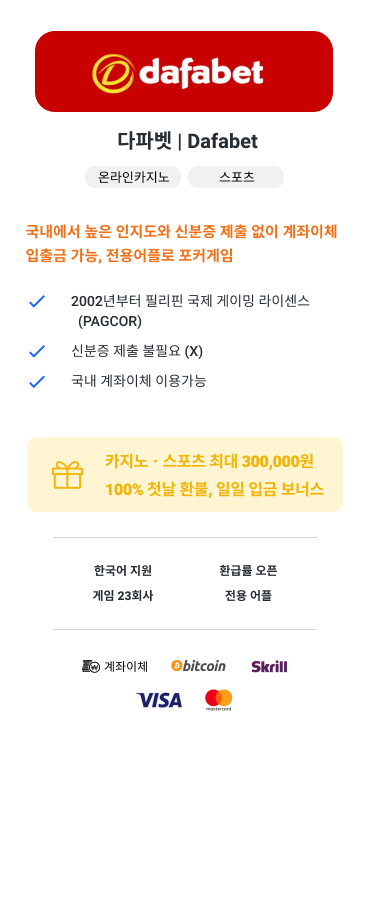Click the Mastercard payment logo
Screen dimensions: 370x902
coord(219,700)
